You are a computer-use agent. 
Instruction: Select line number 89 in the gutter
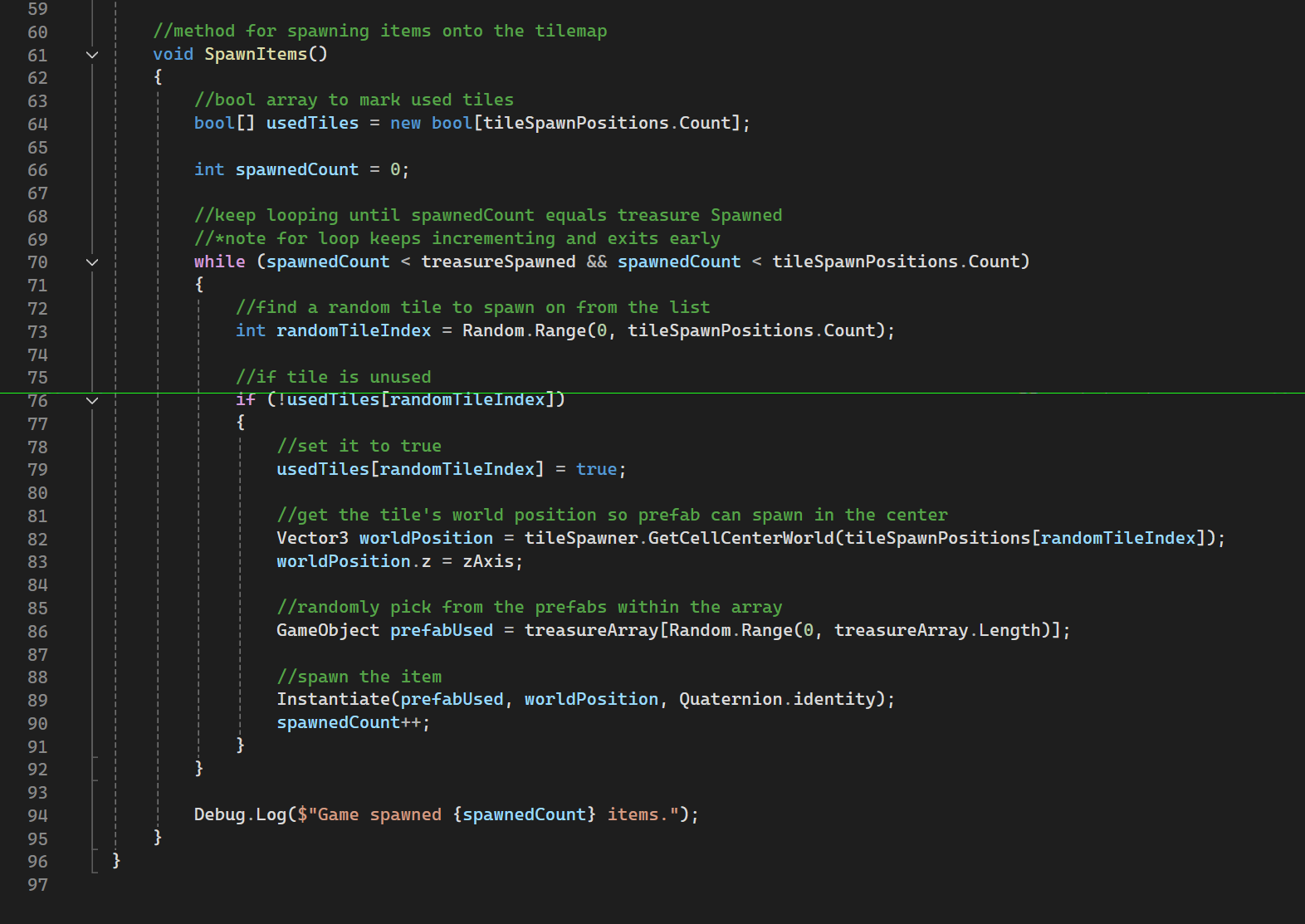click(x=37, y=701)
